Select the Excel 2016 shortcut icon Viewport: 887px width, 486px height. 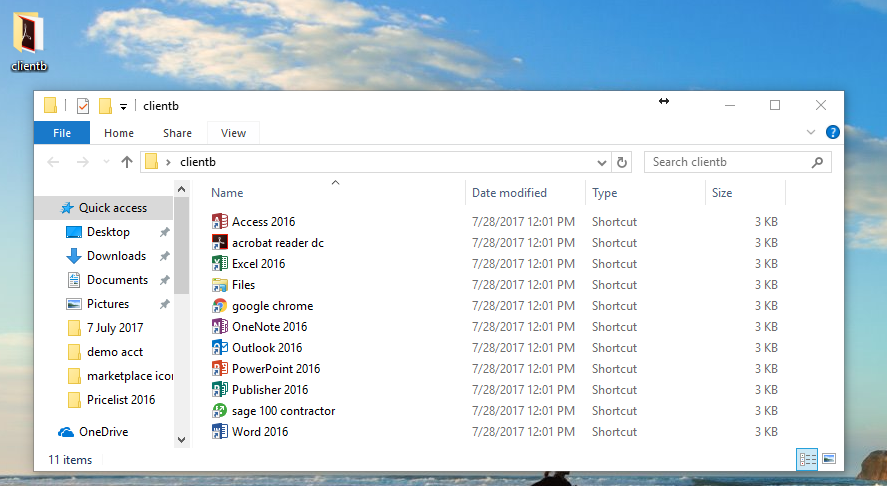click(219, 263)
